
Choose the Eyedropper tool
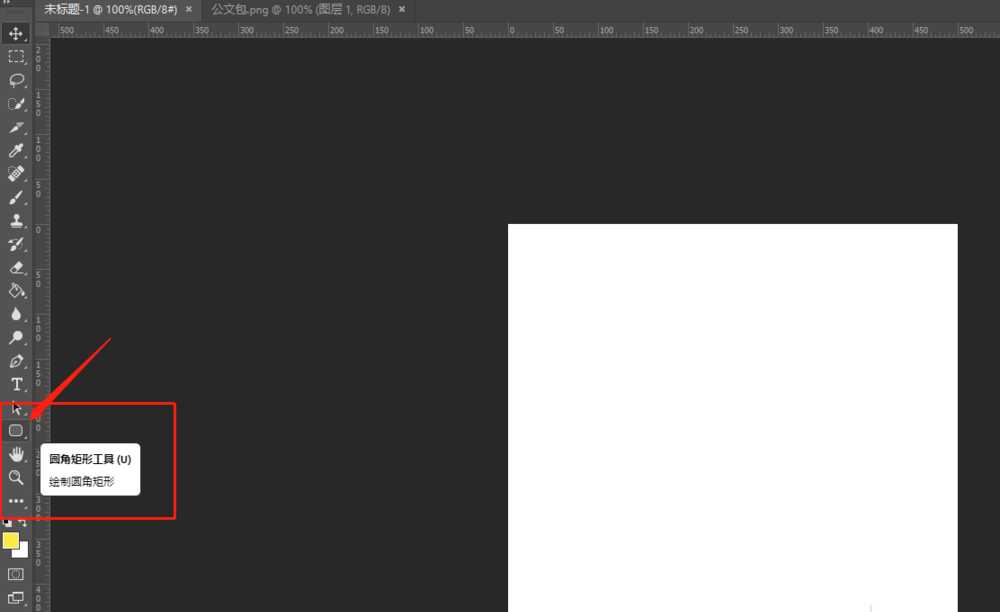click(x=16, y=151)
